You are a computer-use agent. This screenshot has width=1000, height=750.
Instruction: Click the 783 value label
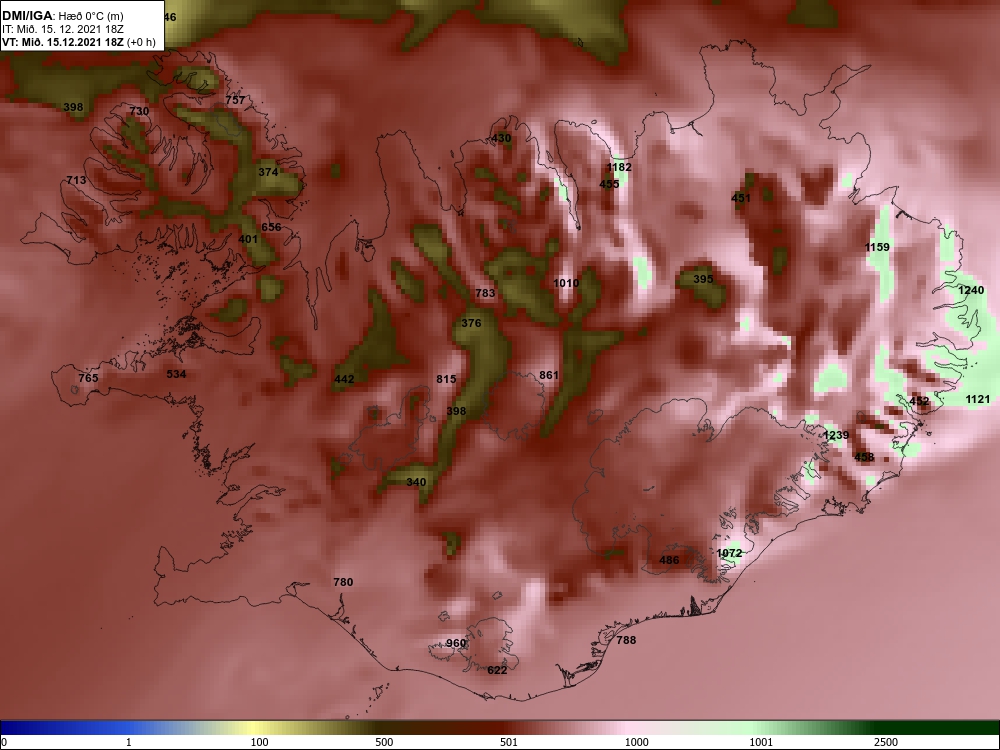coord(485,293)
